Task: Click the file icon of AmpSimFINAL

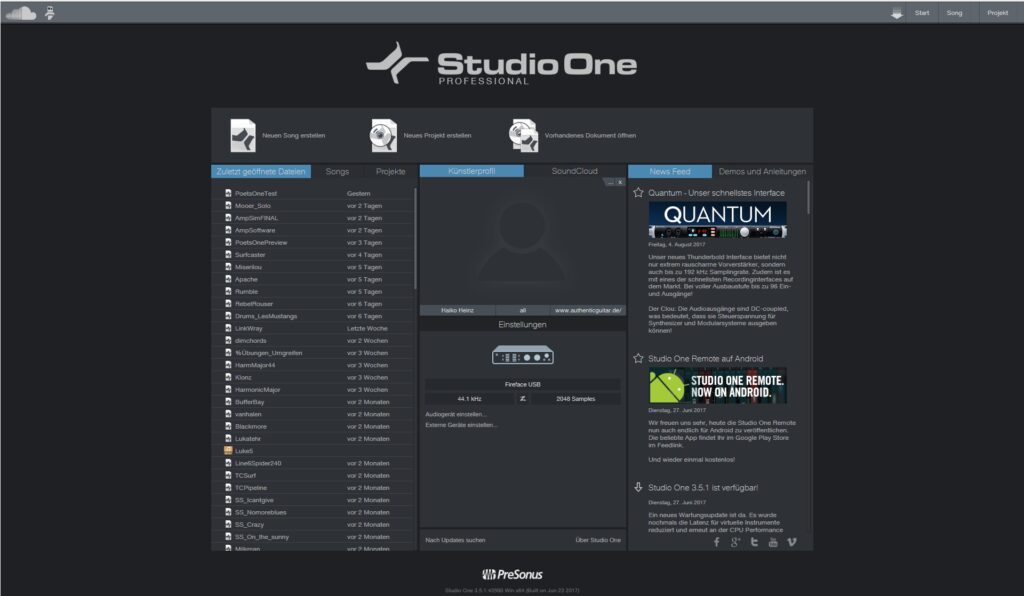Action: click(x=228, y=218)
